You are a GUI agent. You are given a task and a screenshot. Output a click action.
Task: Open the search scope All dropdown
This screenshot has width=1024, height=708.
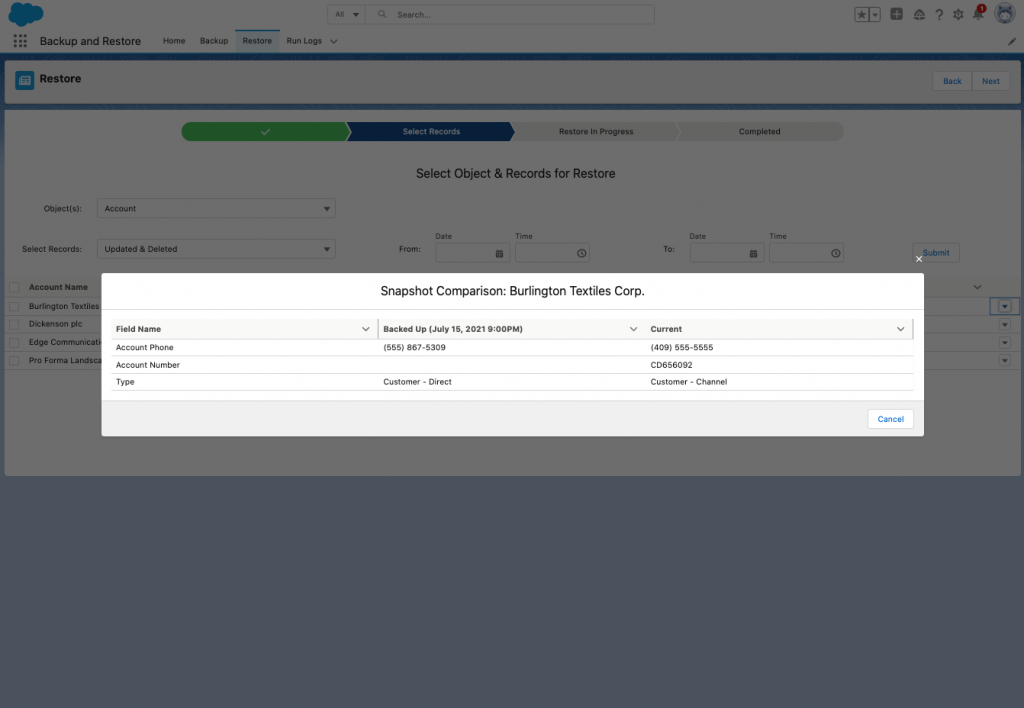click(347, 14)
